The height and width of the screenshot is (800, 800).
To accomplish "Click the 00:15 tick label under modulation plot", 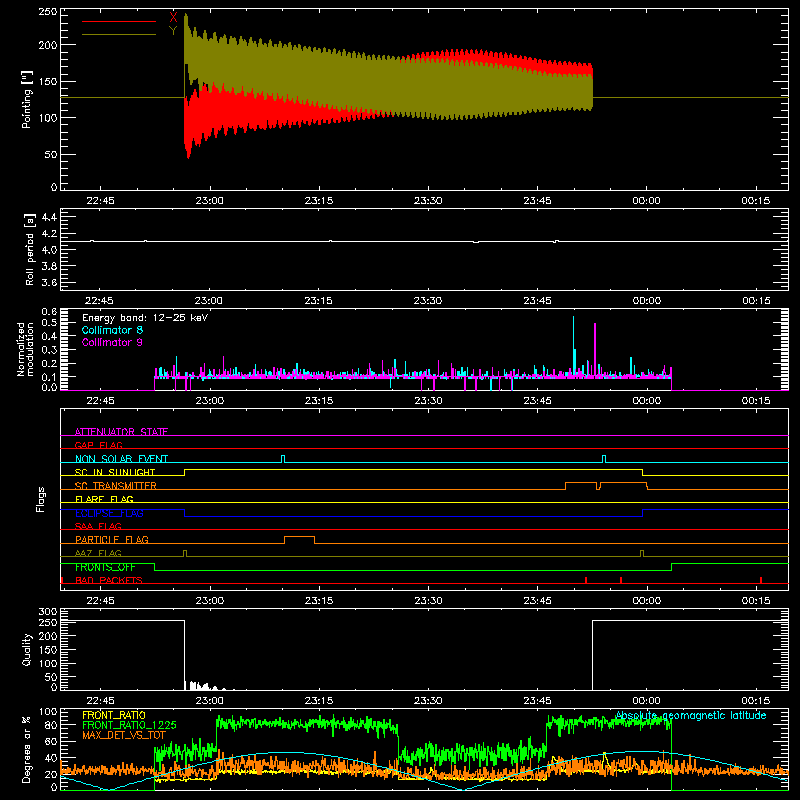I will tap(756, 401).
